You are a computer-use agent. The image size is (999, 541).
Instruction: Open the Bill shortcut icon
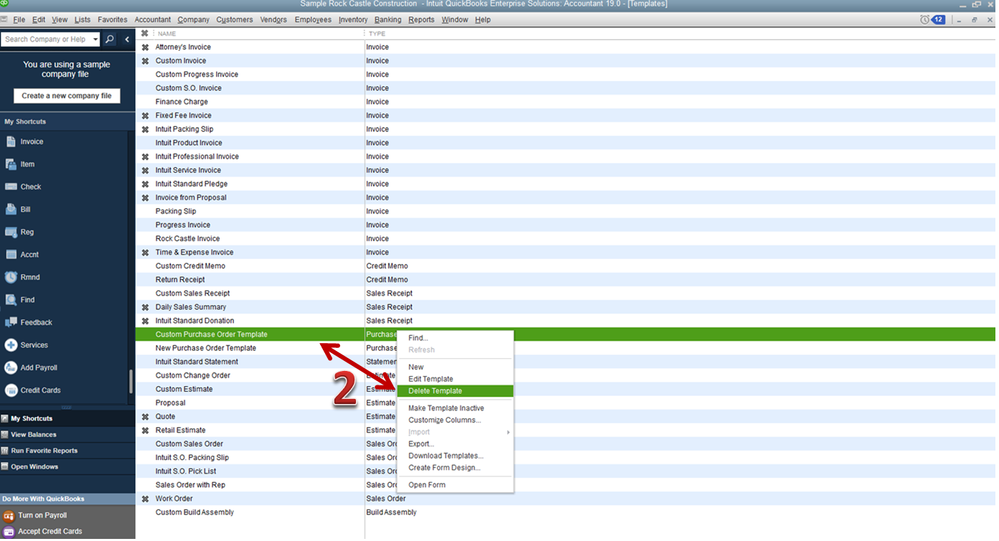(11, 209)
